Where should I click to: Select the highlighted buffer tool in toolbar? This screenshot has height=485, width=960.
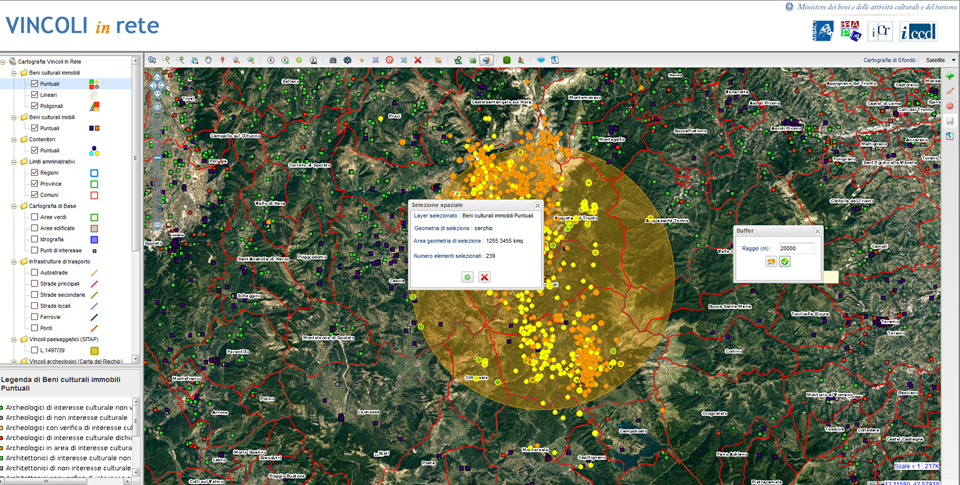(486, 60)
